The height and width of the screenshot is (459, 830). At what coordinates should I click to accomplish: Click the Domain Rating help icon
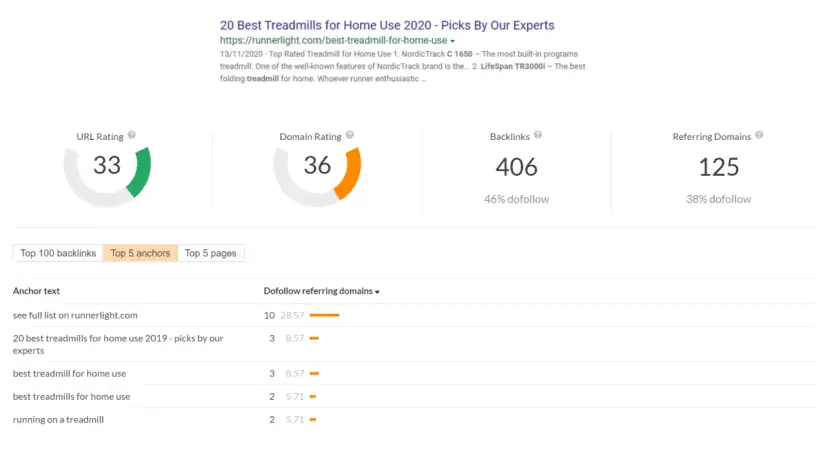(x=350, y=135)
